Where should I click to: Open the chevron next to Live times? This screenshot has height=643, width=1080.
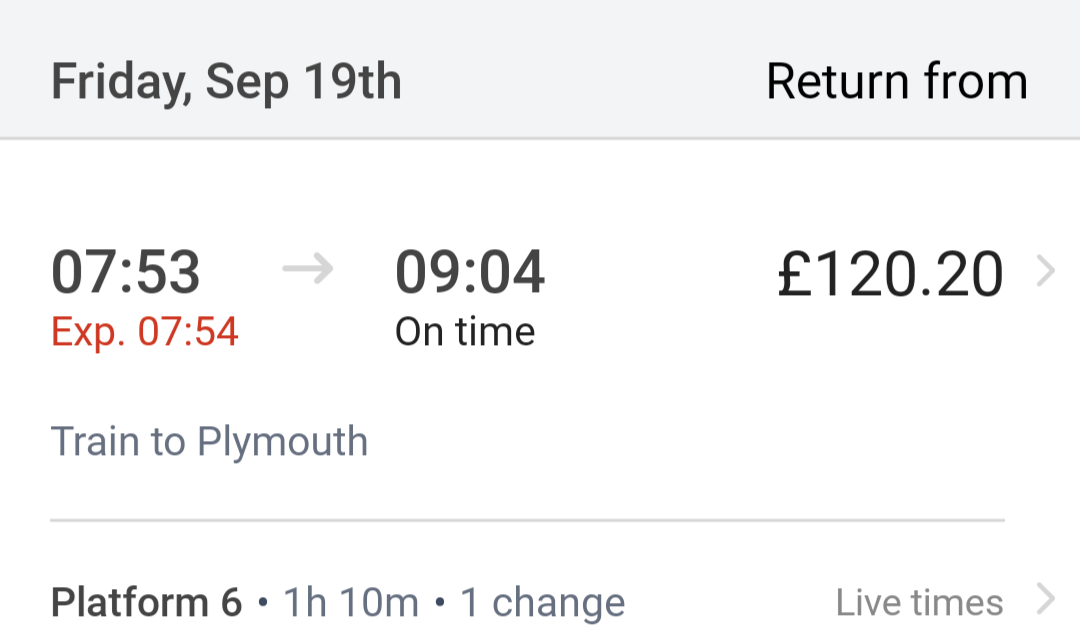click(x=1045, y=600)
